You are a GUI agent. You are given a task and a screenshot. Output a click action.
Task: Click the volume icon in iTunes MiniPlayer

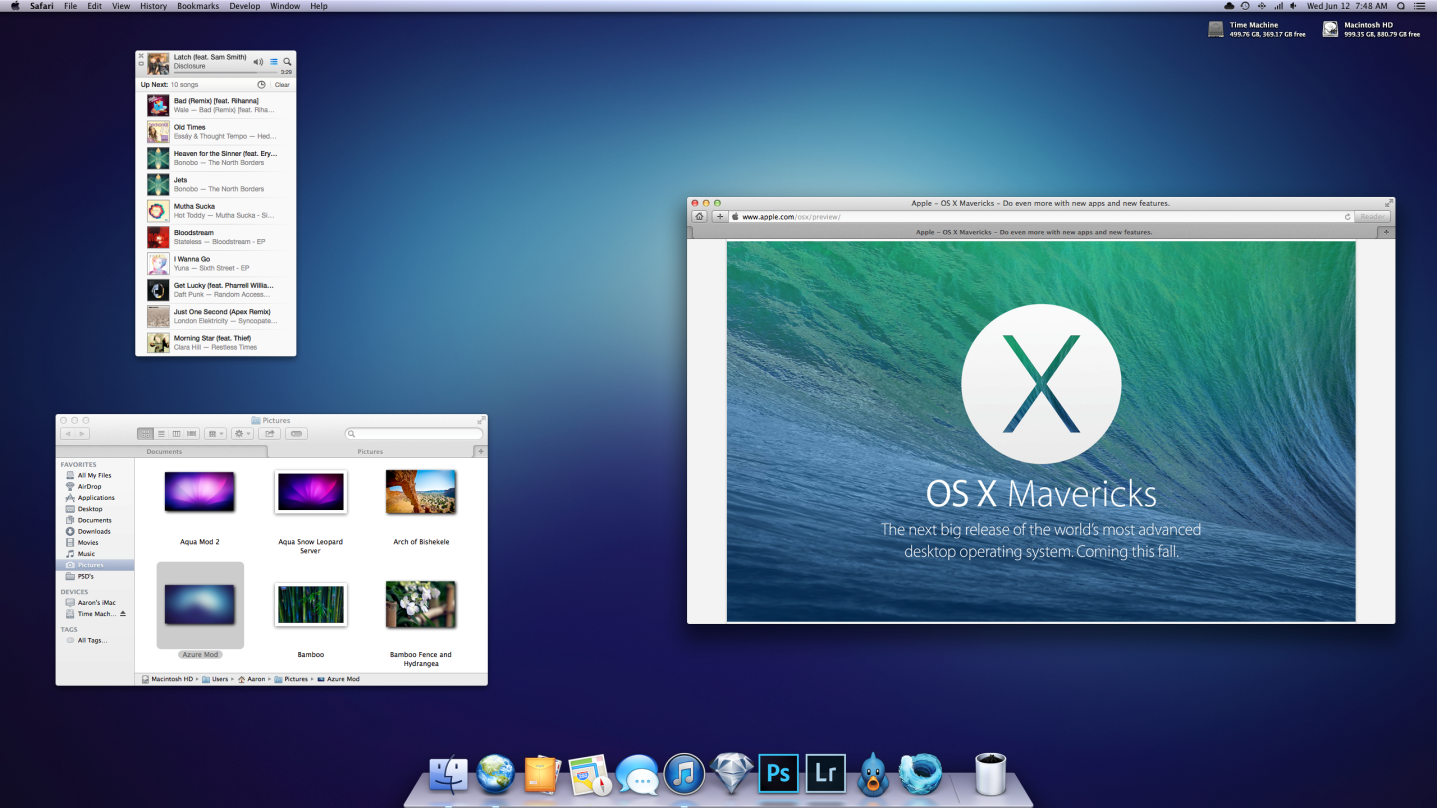point(258,62)
